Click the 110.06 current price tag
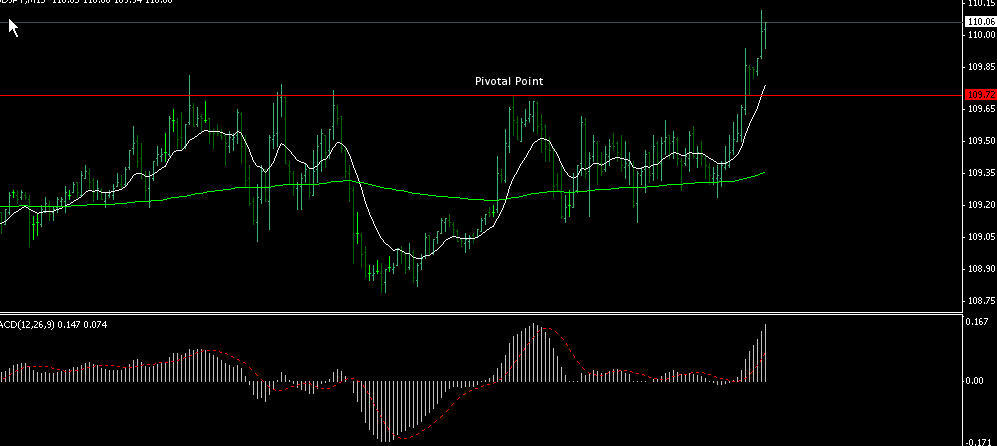997x446 pixels. (x=980, y=22)
